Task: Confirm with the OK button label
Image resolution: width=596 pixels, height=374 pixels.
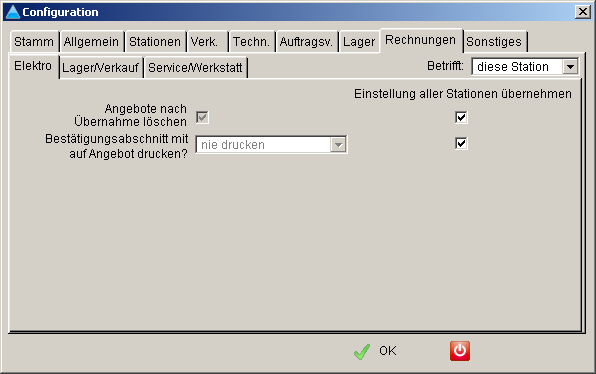Action: click(388, 351)
